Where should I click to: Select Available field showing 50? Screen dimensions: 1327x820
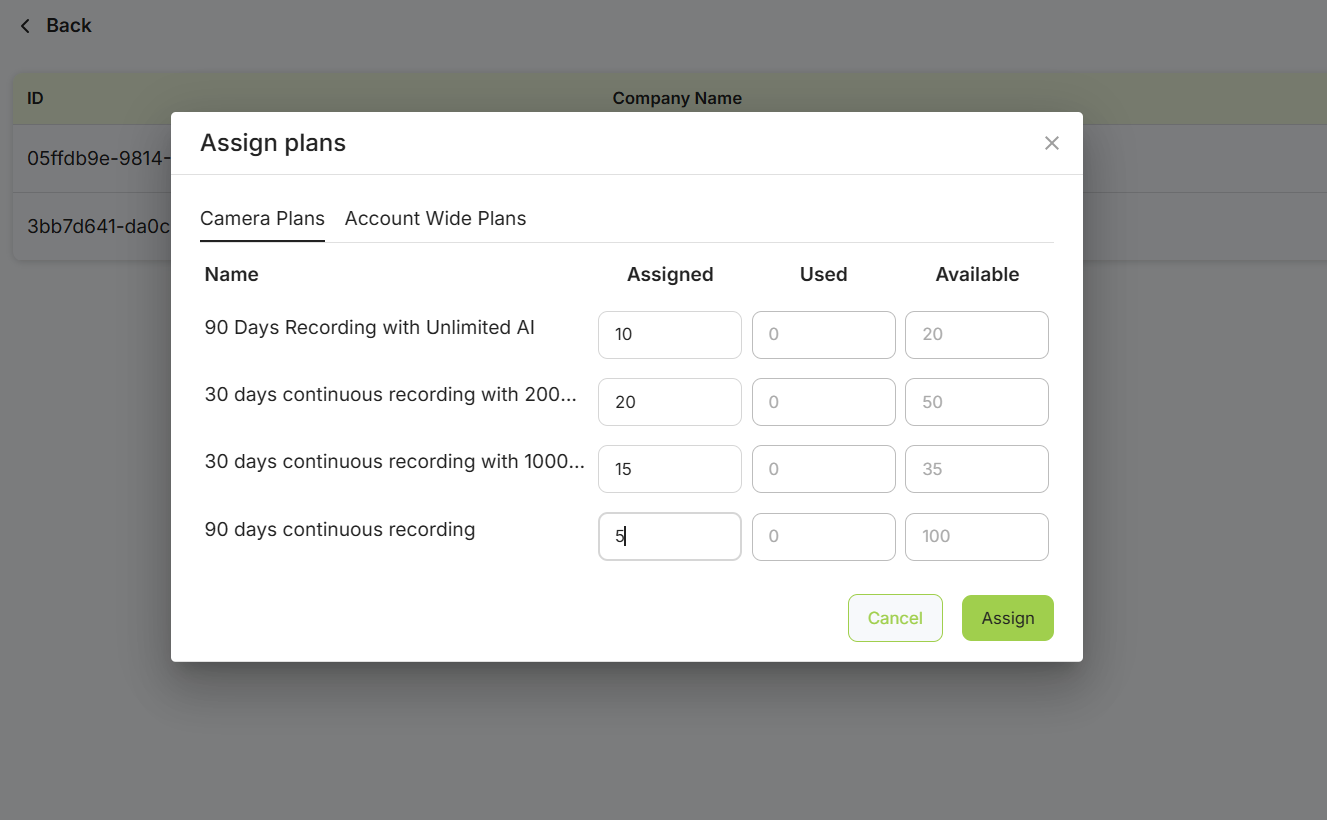pos(976,402)
